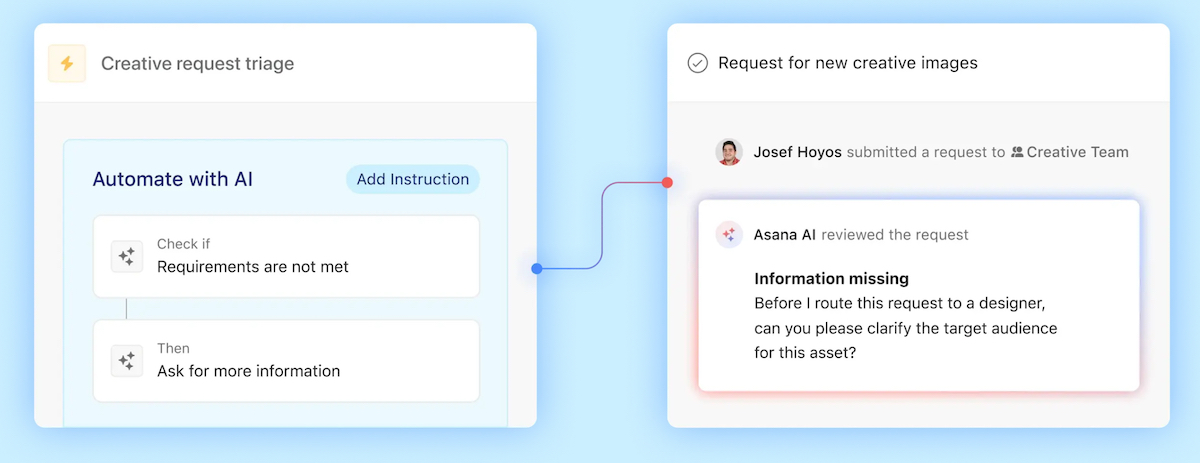Mark 'Request for new creative images' complete
Viewport: 1200px width, 463px height.
(697, 63)
